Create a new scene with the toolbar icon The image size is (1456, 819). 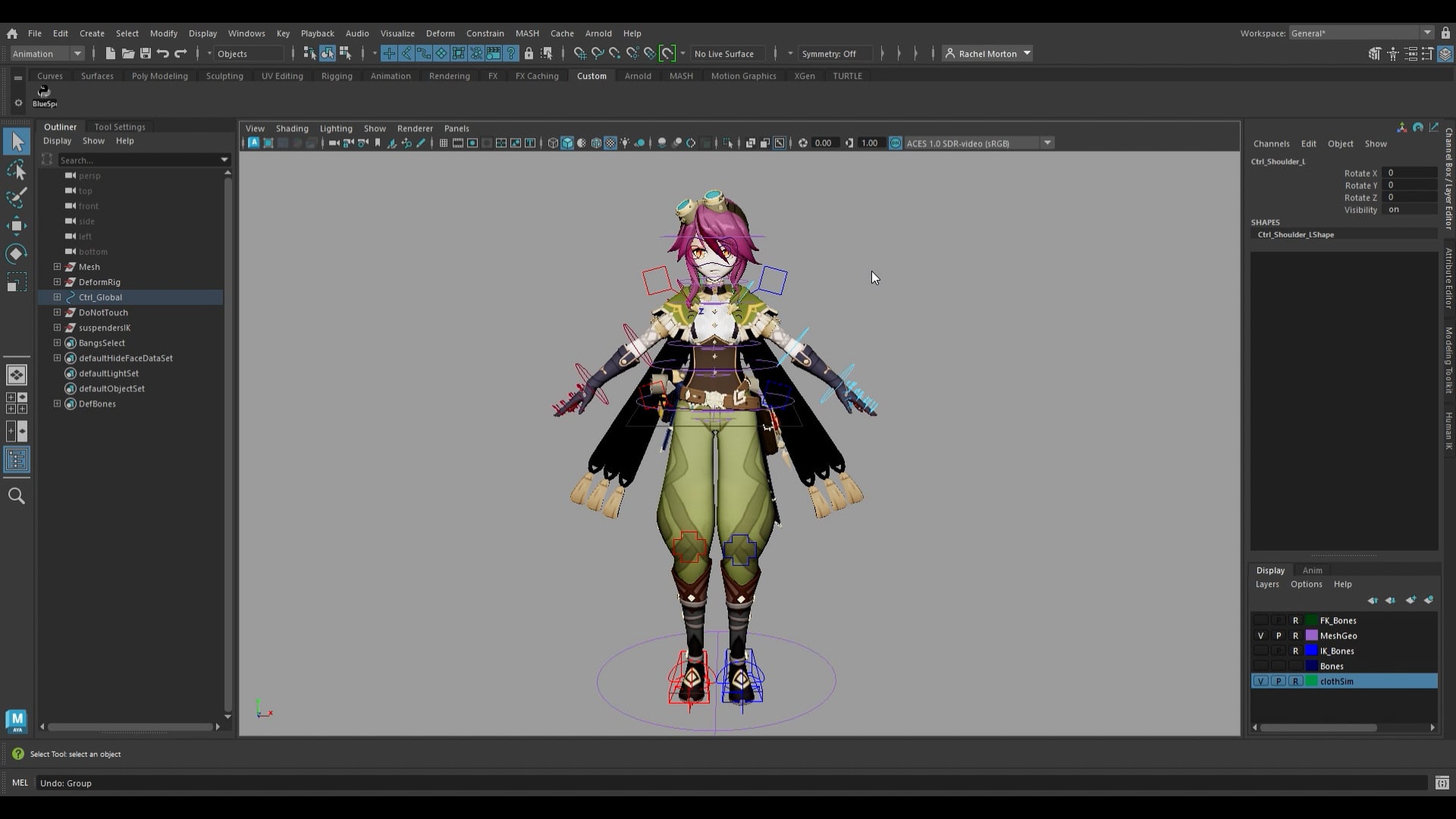pyautogui.click(x=110, y=53)
